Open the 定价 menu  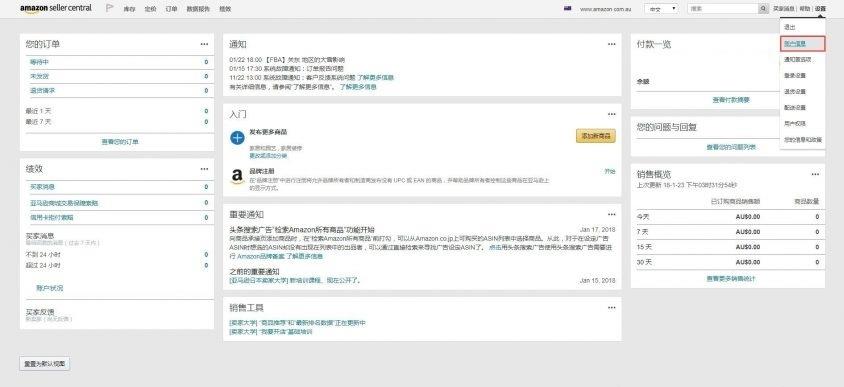(151, 9)
